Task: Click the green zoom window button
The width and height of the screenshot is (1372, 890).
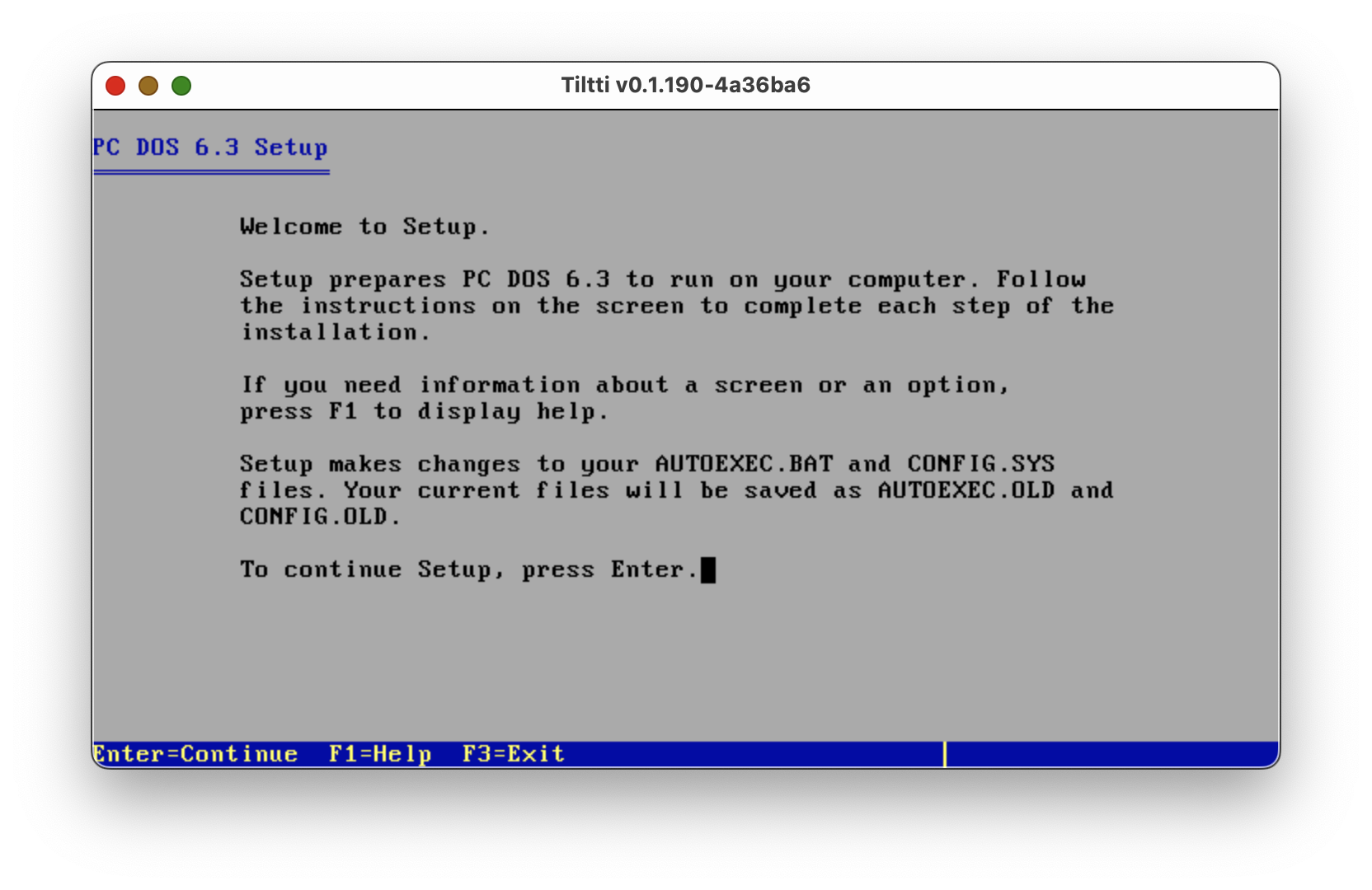Action: [181, 86]
